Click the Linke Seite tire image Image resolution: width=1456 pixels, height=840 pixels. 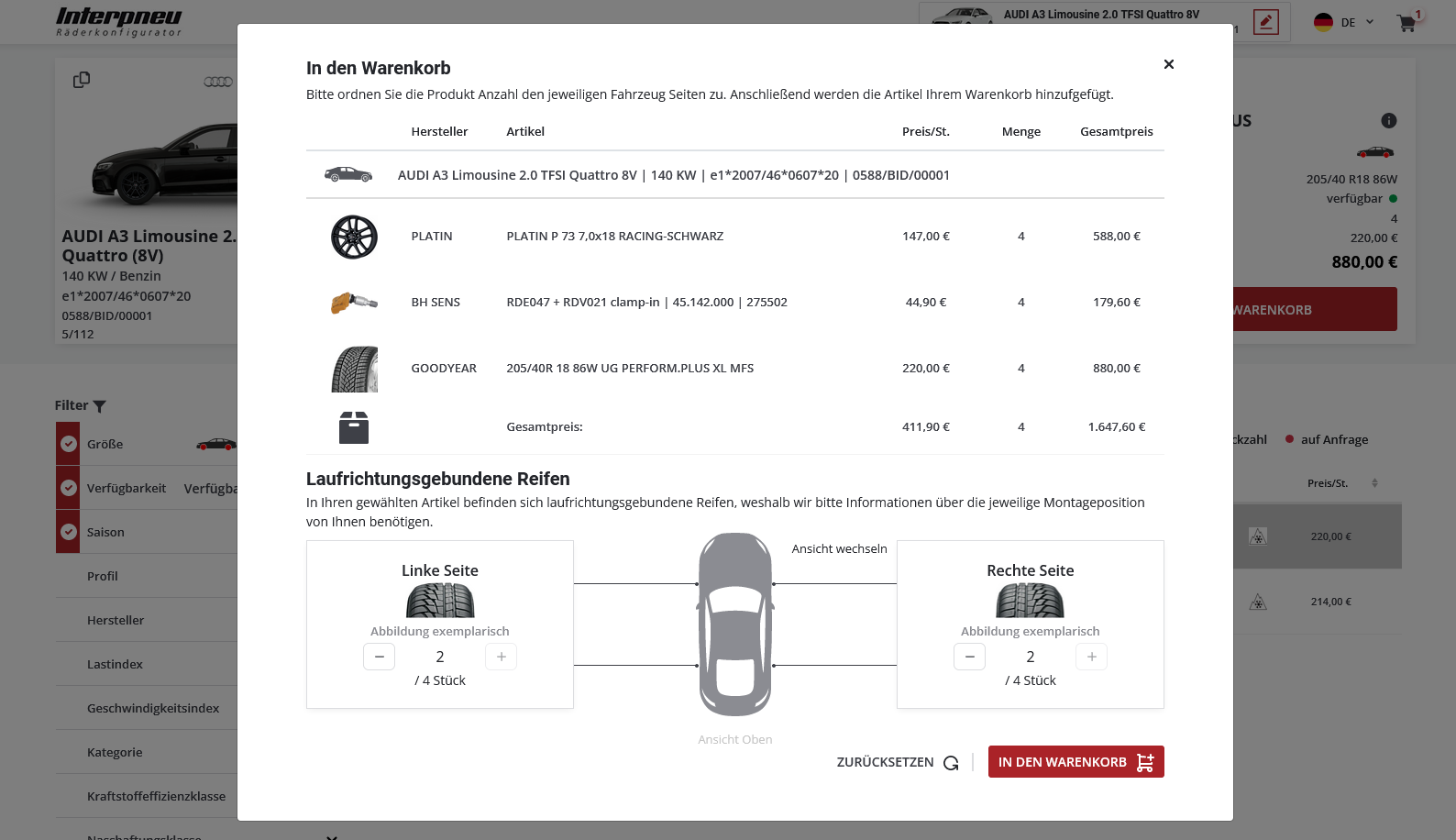tap(440, 601)
